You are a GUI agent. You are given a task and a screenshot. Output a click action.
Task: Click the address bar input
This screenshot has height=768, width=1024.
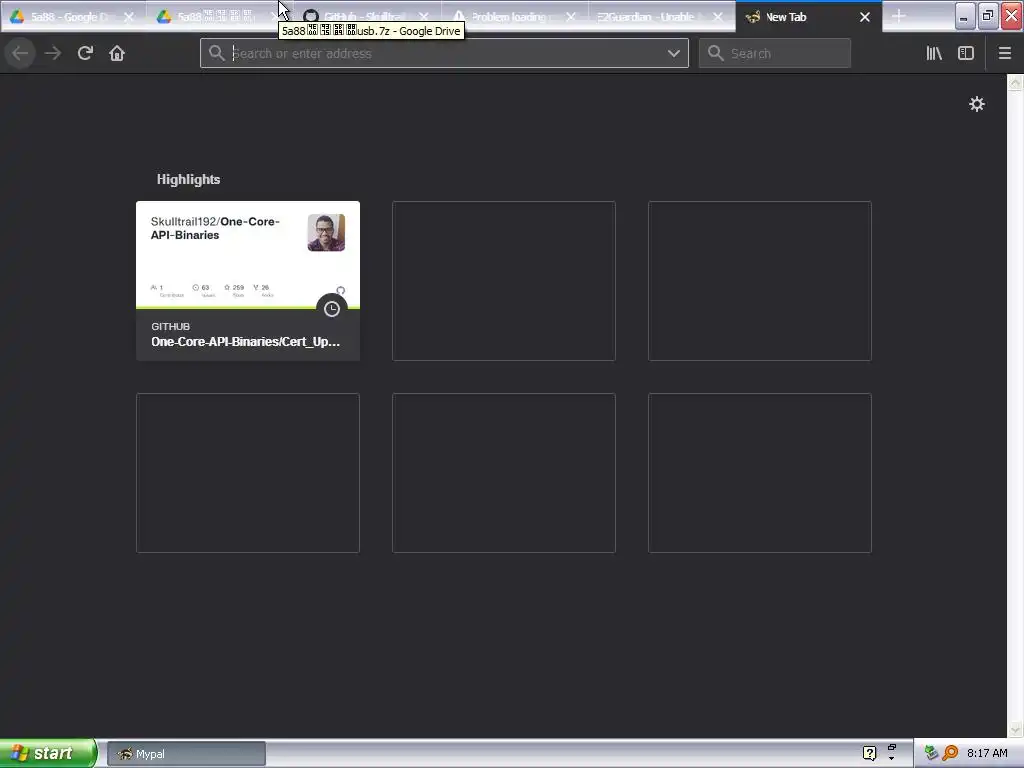click(x=444, y=53)
